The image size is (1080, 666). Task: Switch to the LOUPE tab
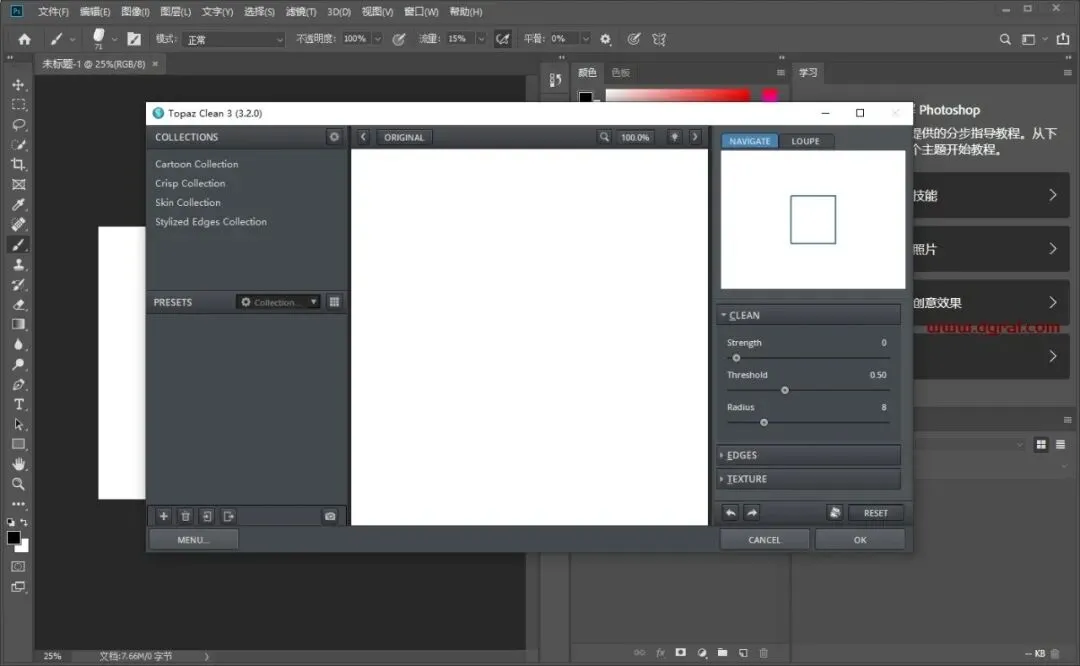pos(805,141)
